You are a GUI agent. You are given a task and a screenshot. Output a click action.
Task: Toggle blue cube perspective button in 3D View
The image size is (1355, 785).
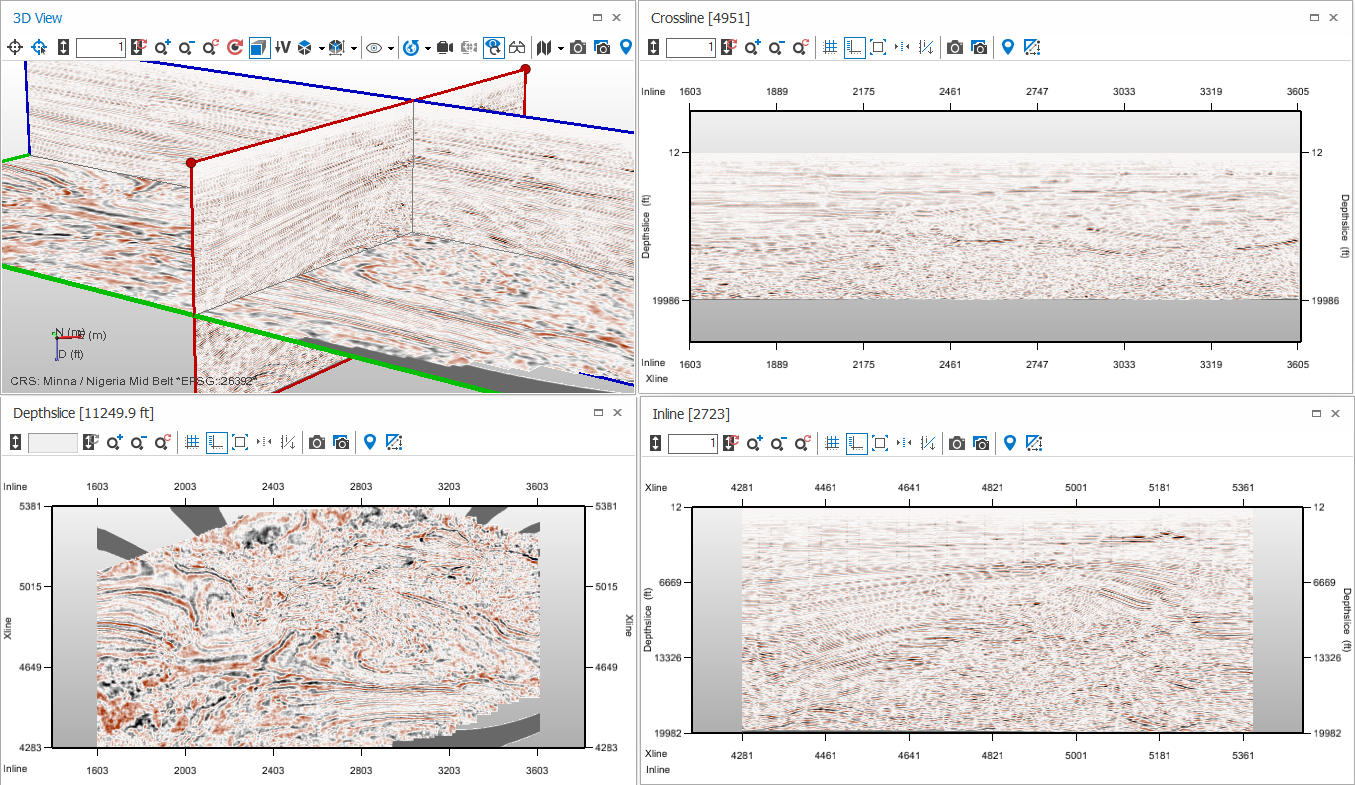pyautogui.click(x=259, y=47)
